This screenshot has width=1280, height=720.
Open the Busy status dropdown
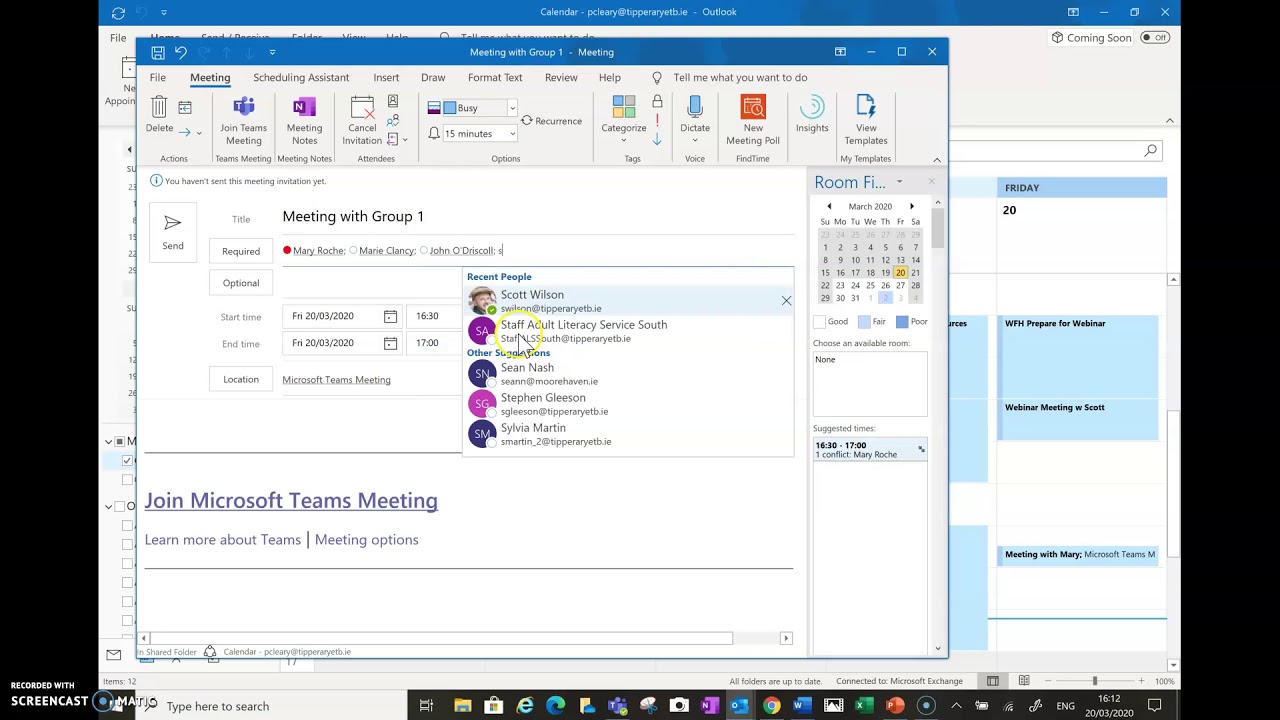(510, 107)
